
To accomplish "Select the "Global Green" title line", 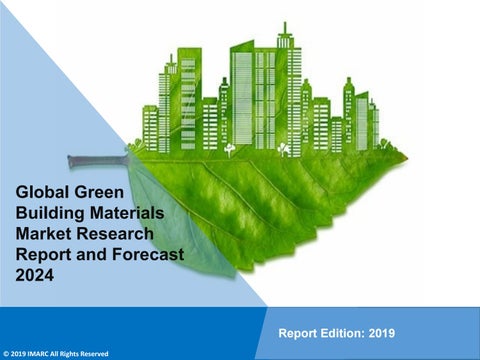I will (70, 192).
